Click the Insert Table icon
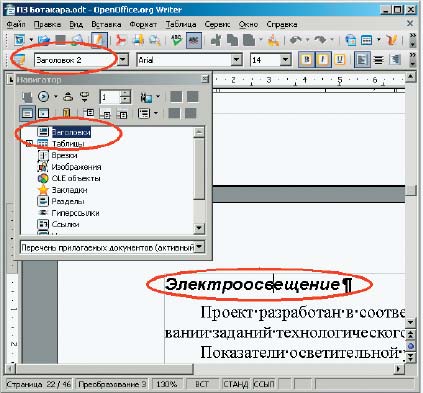The width and height of the screenshot is (423, 393). 367,40
